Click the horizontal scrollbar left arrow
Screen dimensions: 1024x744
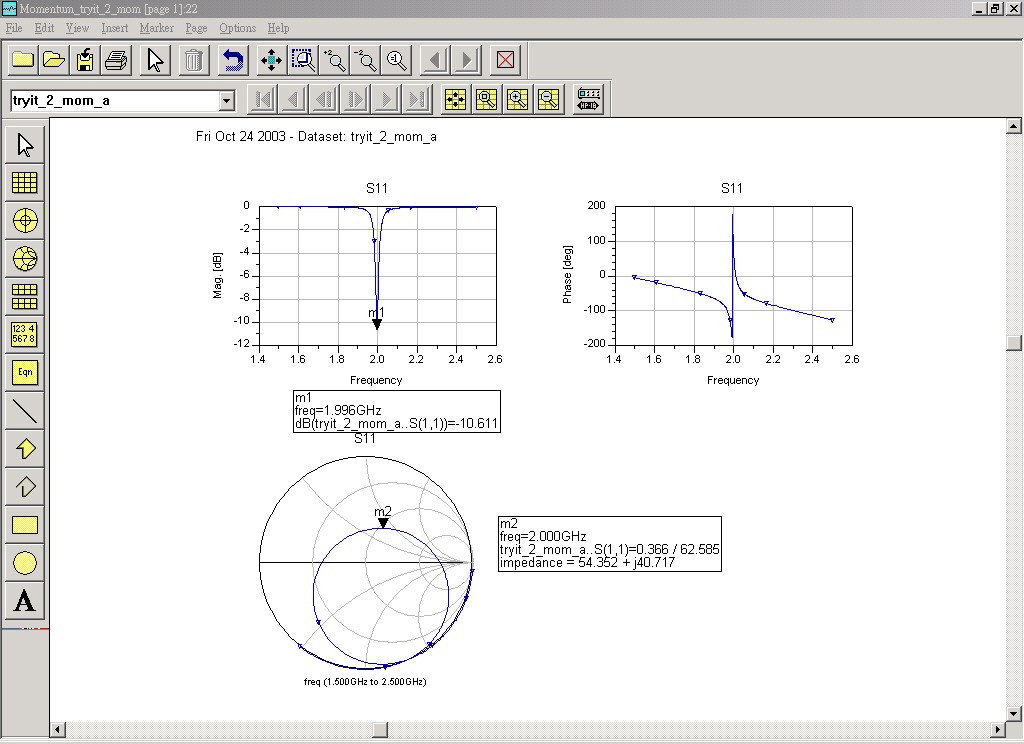58,729
